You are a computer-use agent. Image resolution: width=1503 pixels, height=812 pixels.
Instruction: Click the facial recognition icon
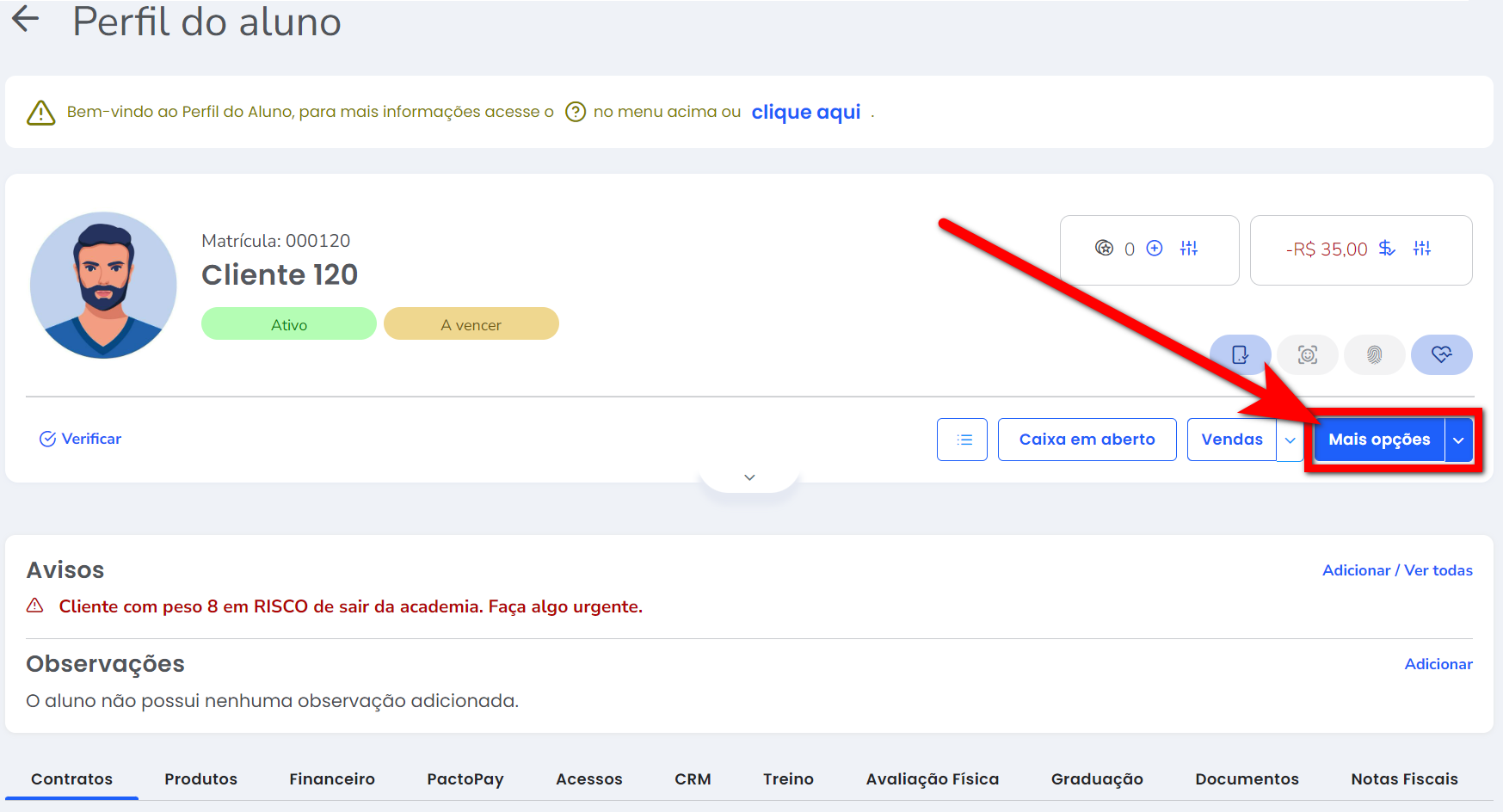point(1308,354)
